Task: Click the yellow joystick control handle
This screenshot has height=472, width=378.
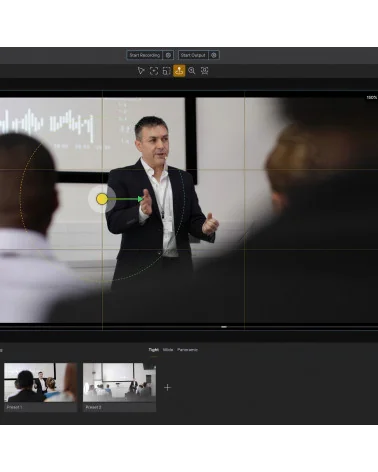Action: 102,199
